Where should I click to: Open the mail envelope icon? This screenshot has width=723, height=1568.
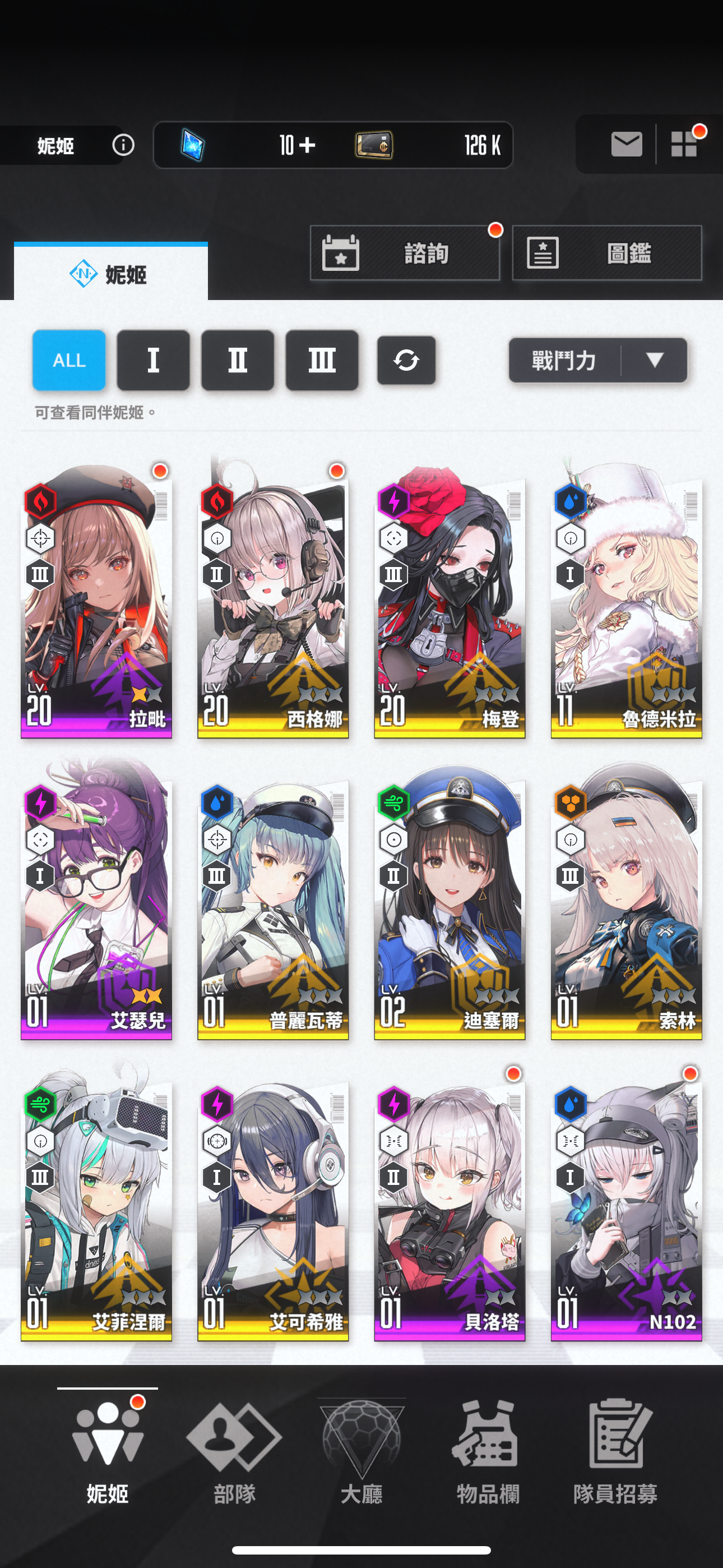(626, 144)
